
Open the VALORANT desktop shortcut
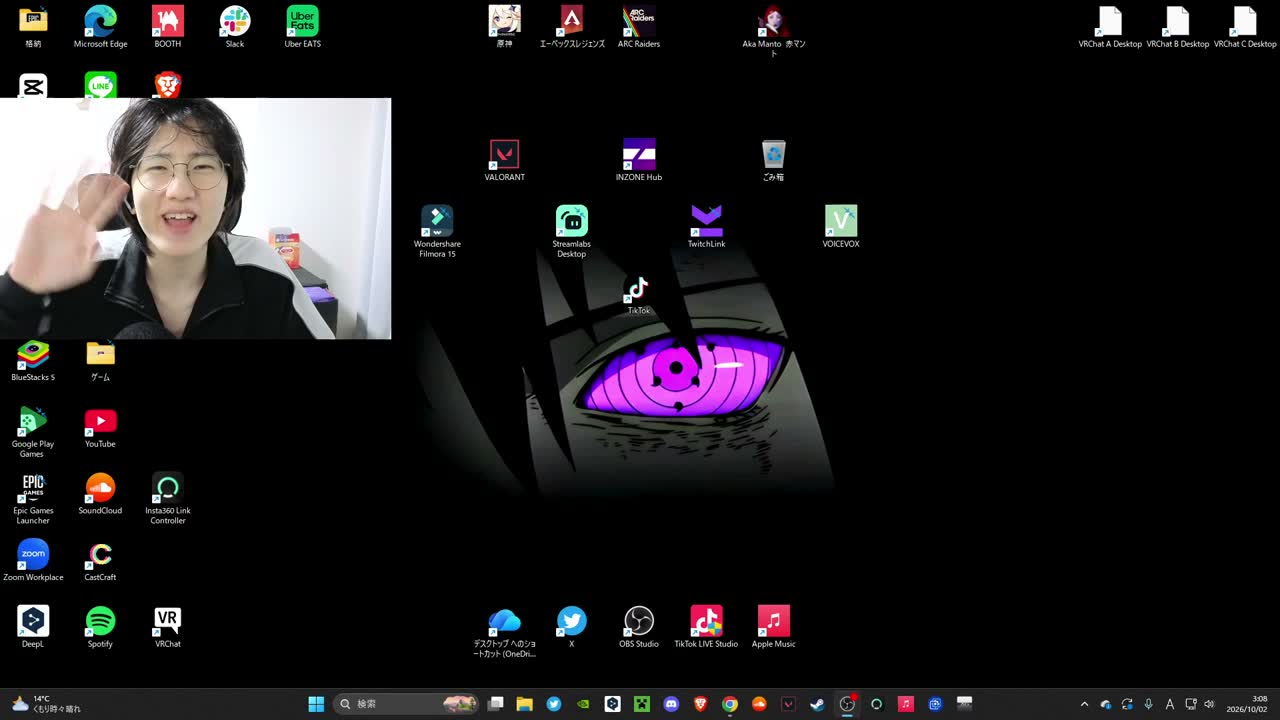[x=504, y=160]
